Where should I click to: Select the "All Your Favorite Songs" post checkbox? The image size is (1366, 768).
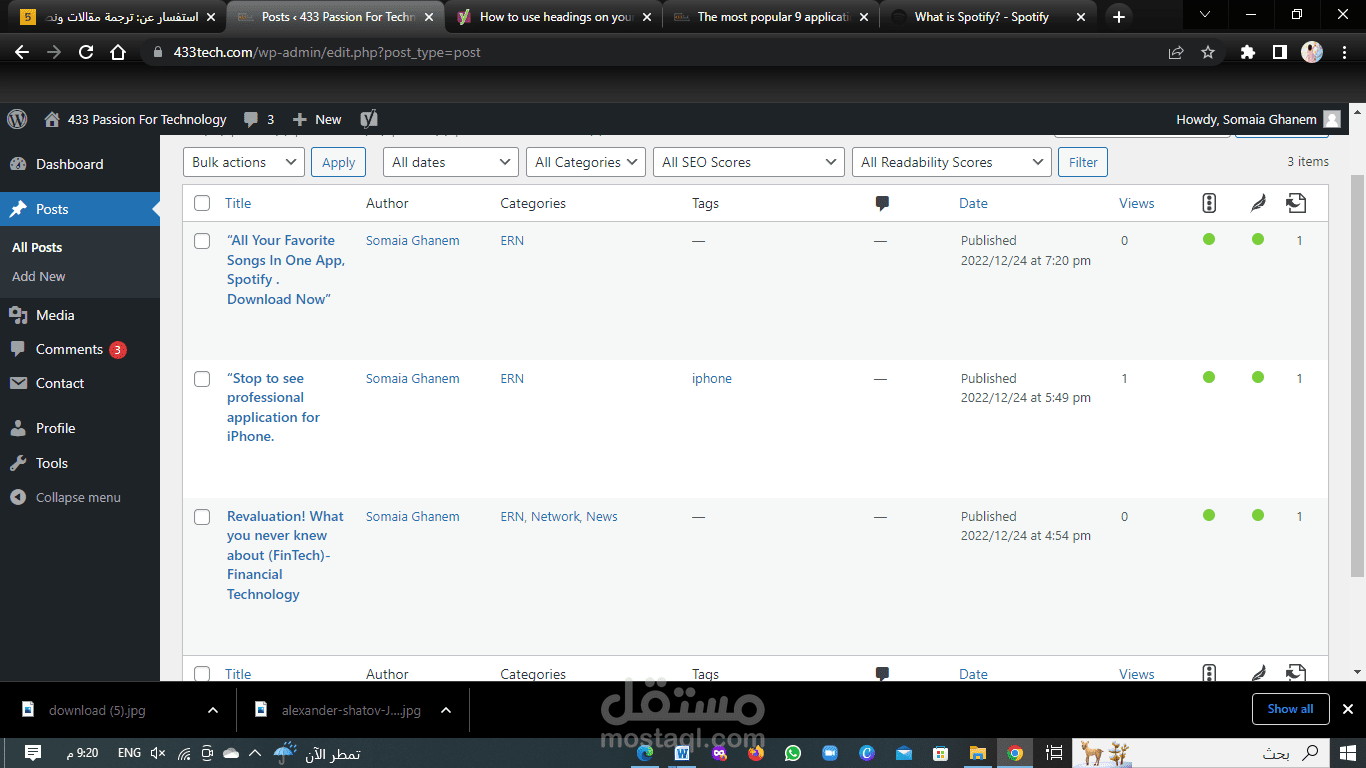point(202,241)
